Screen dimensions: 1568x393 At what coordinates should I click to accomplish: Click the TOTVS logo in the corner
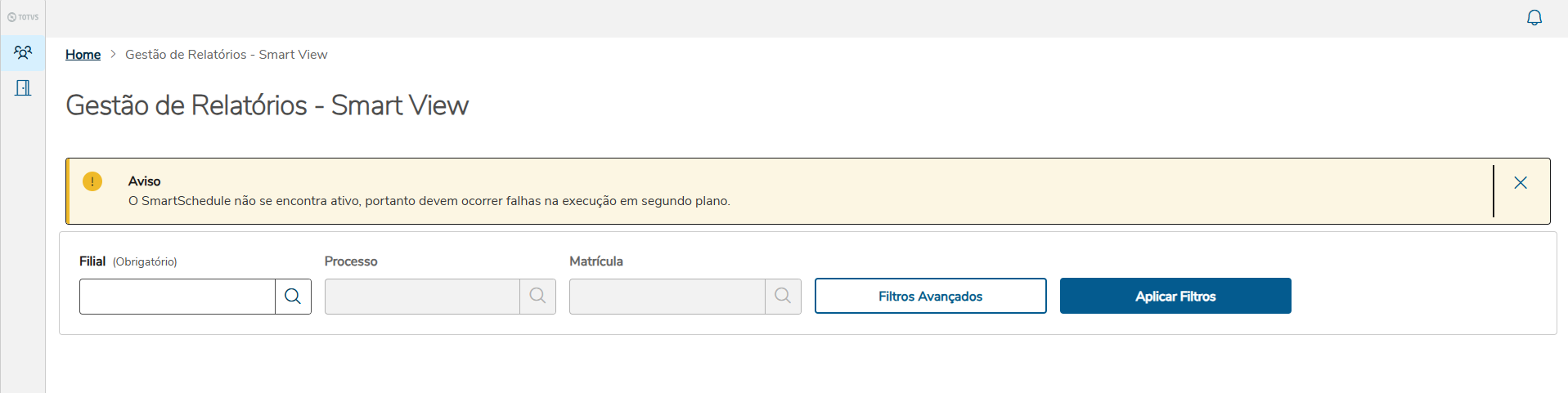pos(23,17)
